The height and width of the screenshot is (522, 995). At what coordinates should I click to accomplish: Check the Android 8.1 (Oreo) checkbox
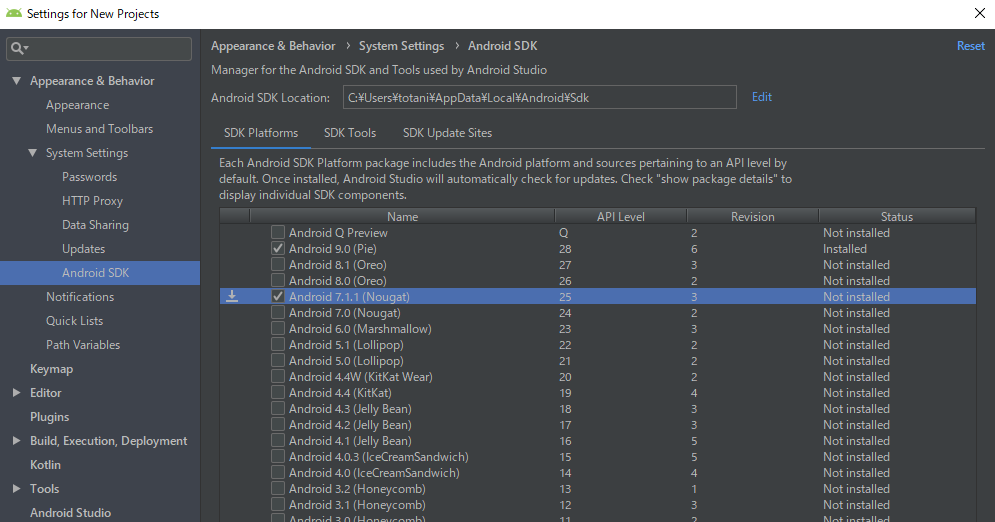(277, 264)
